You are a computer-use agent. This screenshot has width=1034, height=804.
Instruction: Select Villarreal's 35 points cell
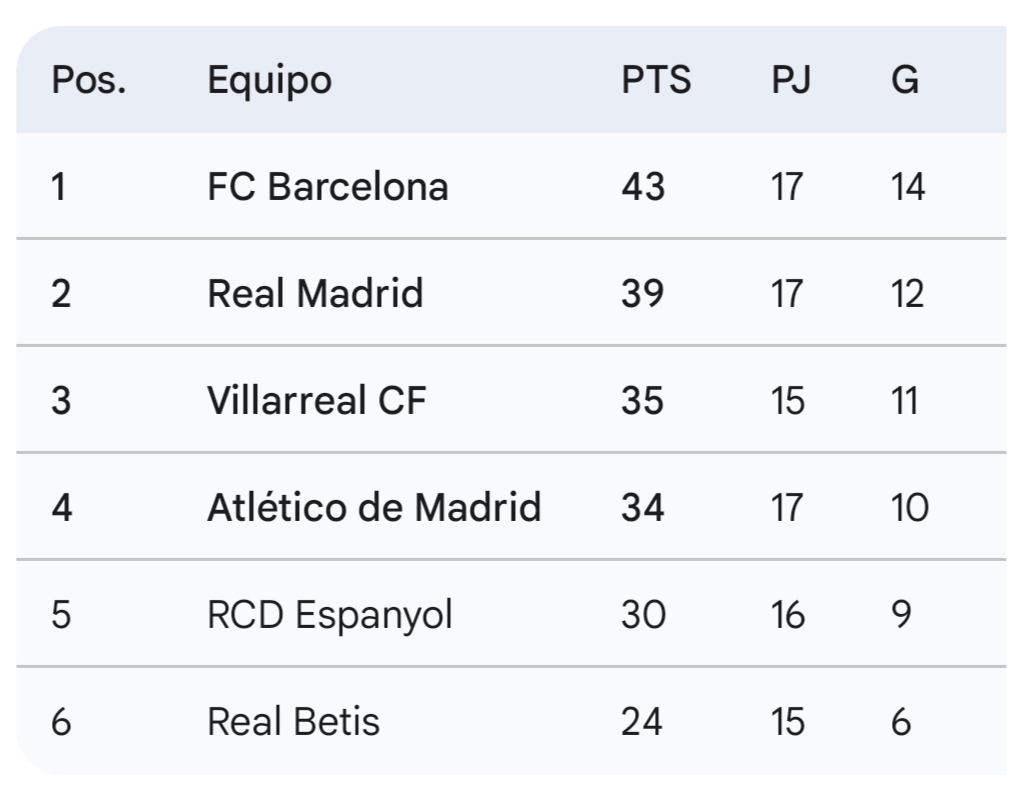coord(643,401)
